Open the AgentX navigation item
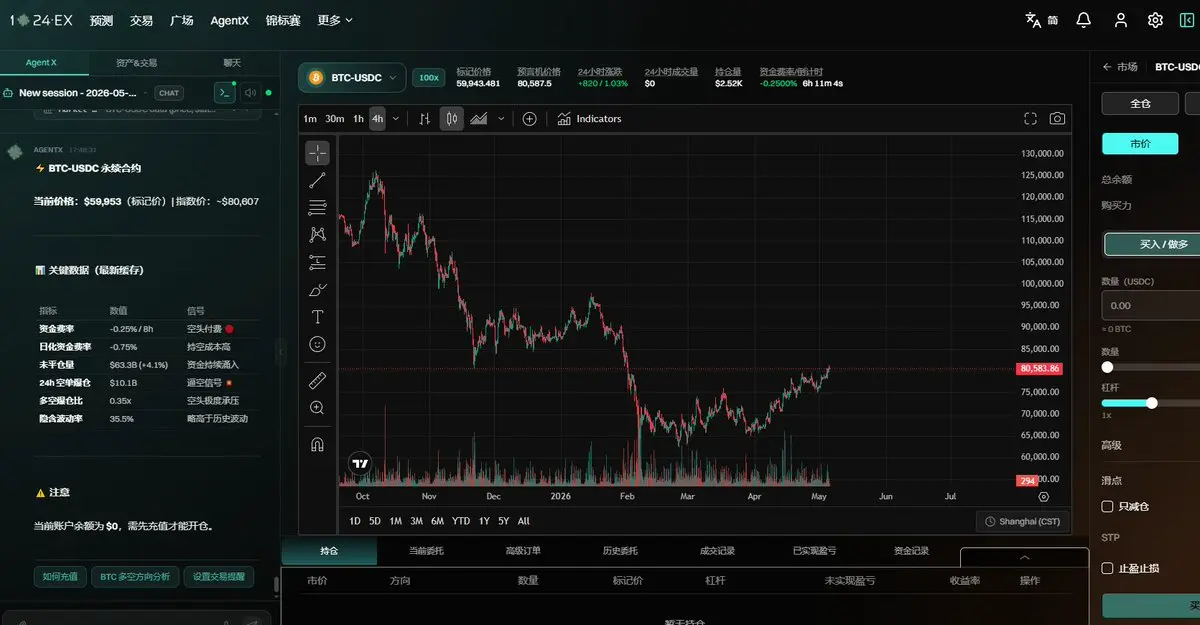Viewport: 1200px width, 625px height. click(x=230, y=20)
